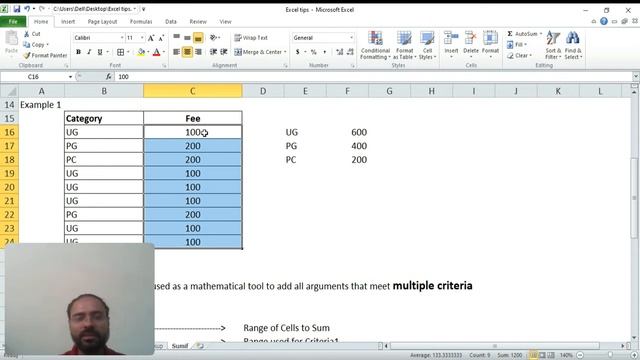Click the Undo icon in quick access toolbar
The image size is (640, 360).
coord(27,9)
